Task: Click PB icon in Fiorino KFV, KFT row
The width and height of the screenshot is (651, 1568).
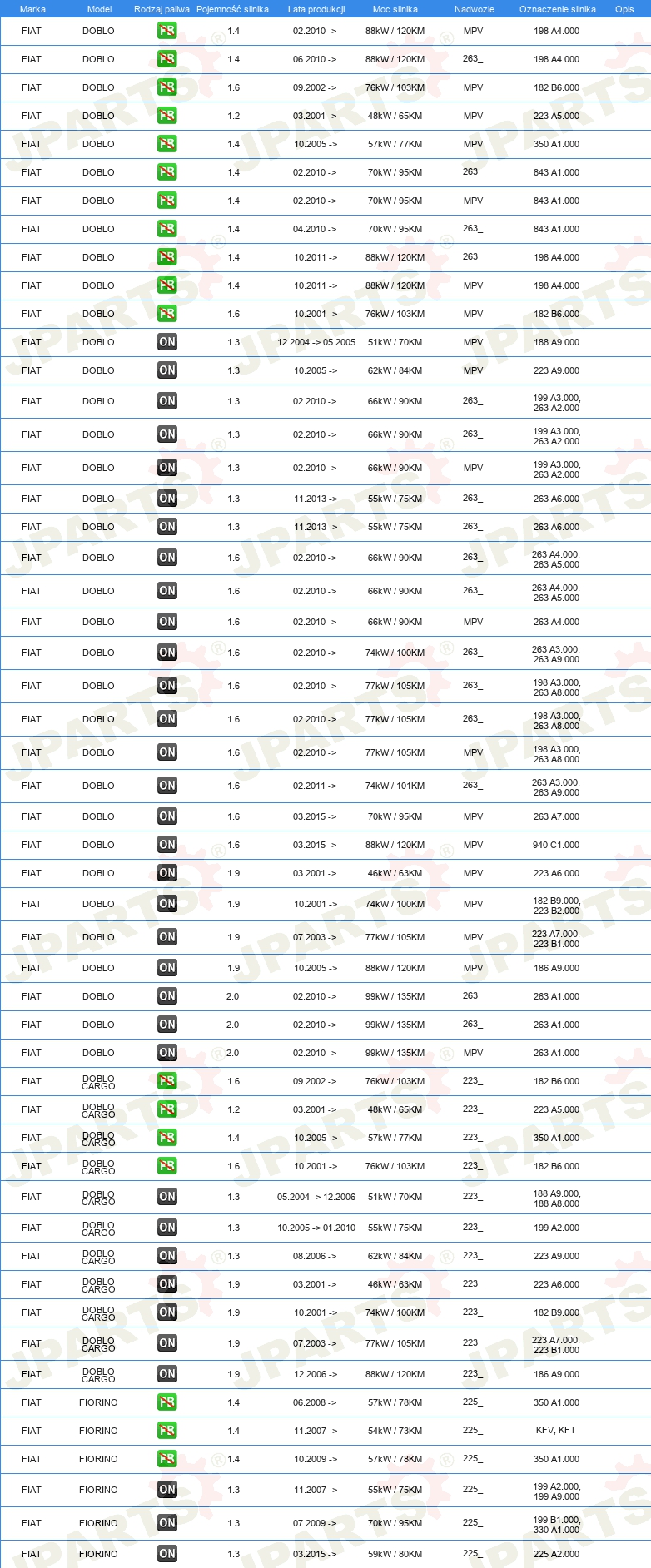Action: [x=167, y=1431]
